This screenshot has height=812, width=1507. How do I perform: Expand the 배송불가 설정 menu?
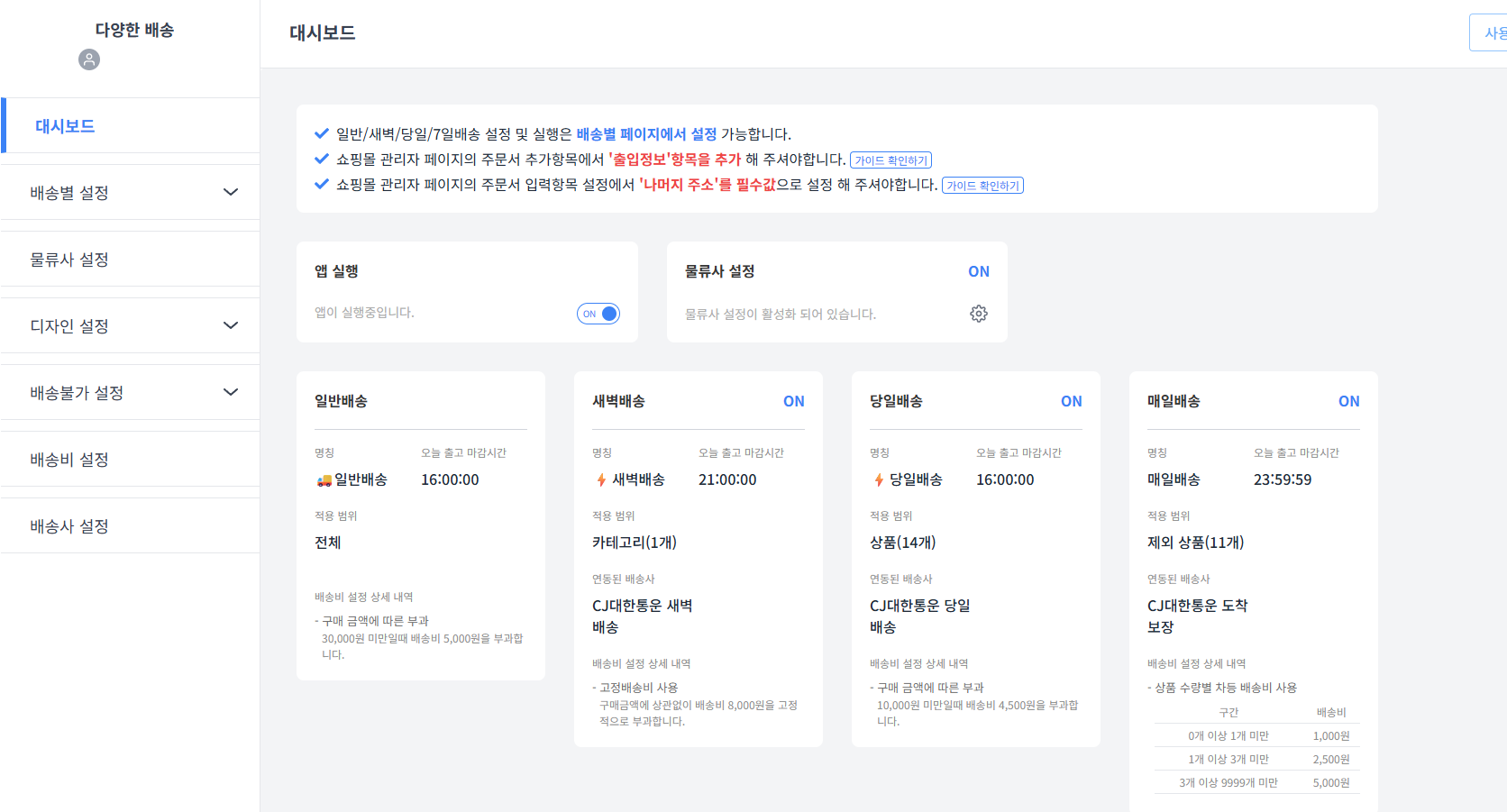130,392
